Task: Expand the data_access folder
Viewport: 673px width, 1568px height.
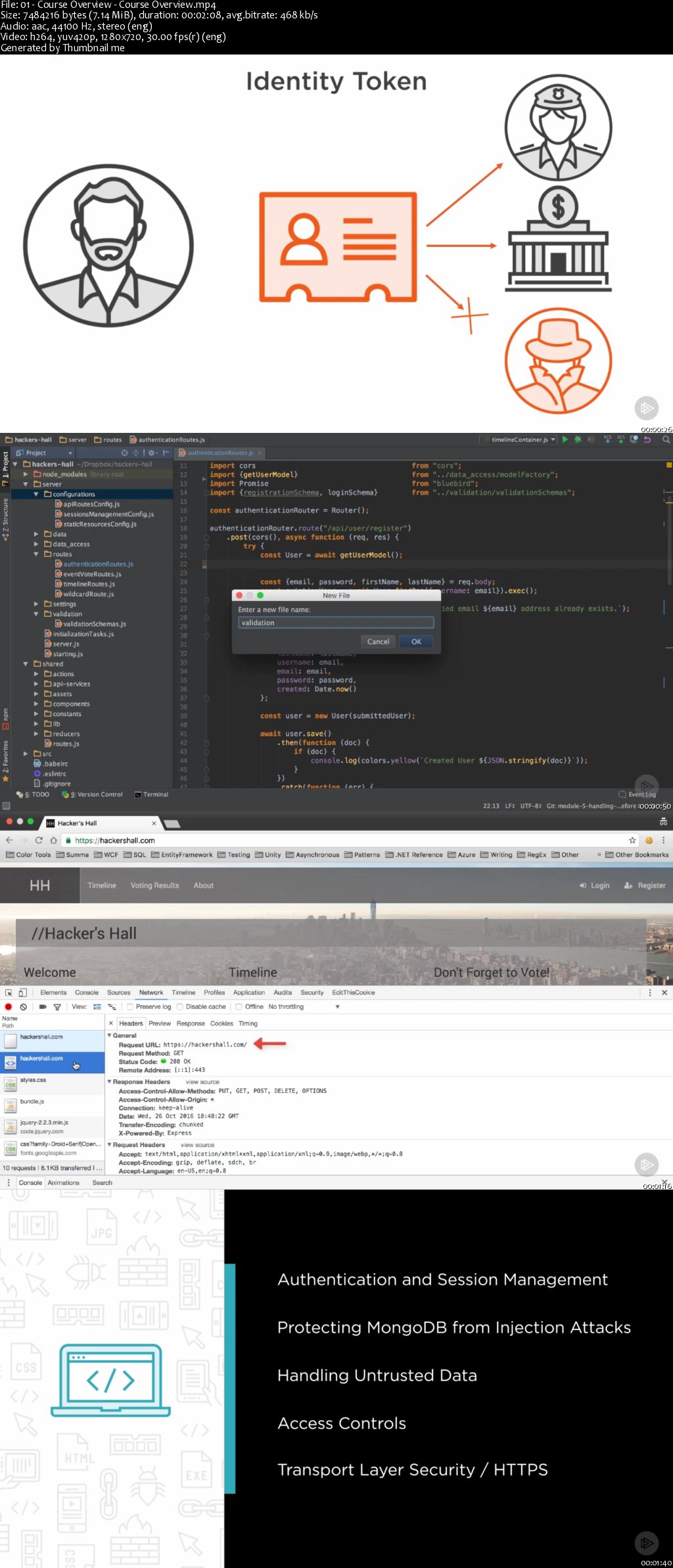Action: click(x=36, y=544)
